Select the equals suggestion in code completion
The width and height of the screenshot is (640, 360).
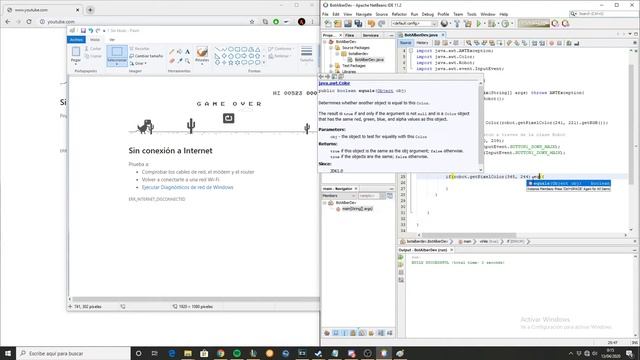tap(569, 183)
